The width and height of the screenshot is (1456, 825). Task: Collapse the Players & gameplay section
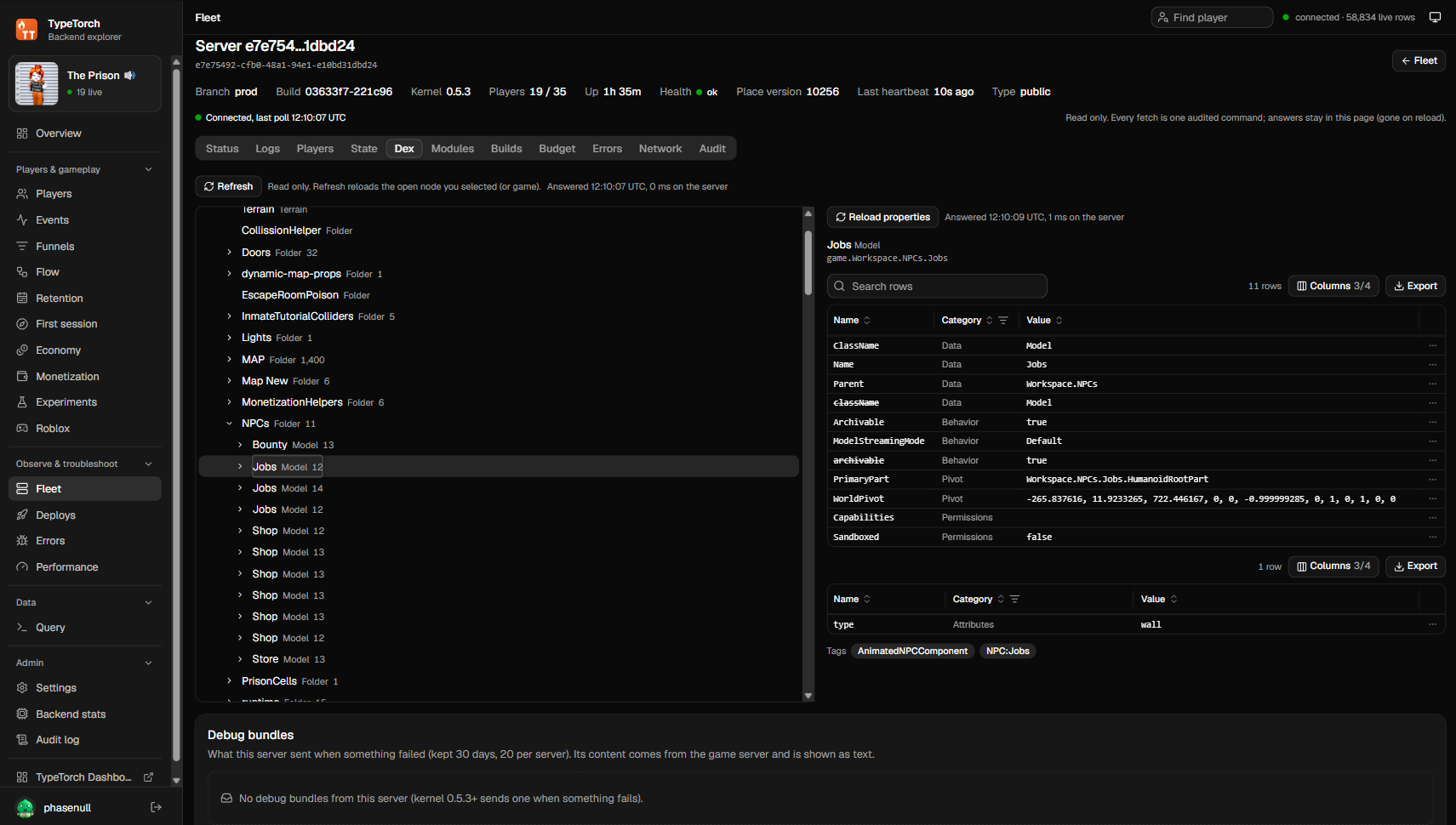click(148, 169)
